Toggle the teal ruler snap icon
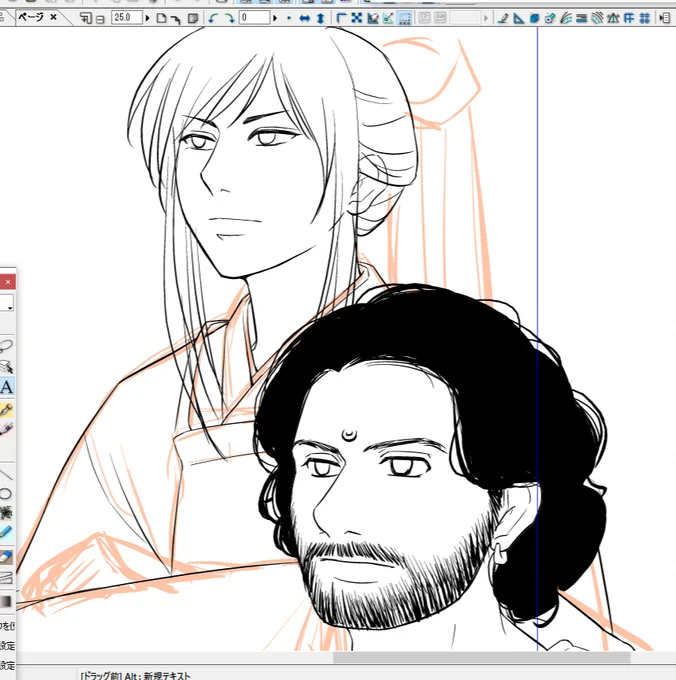The width and height of the screenshot is (676, 680). click(x=388, y=18)
